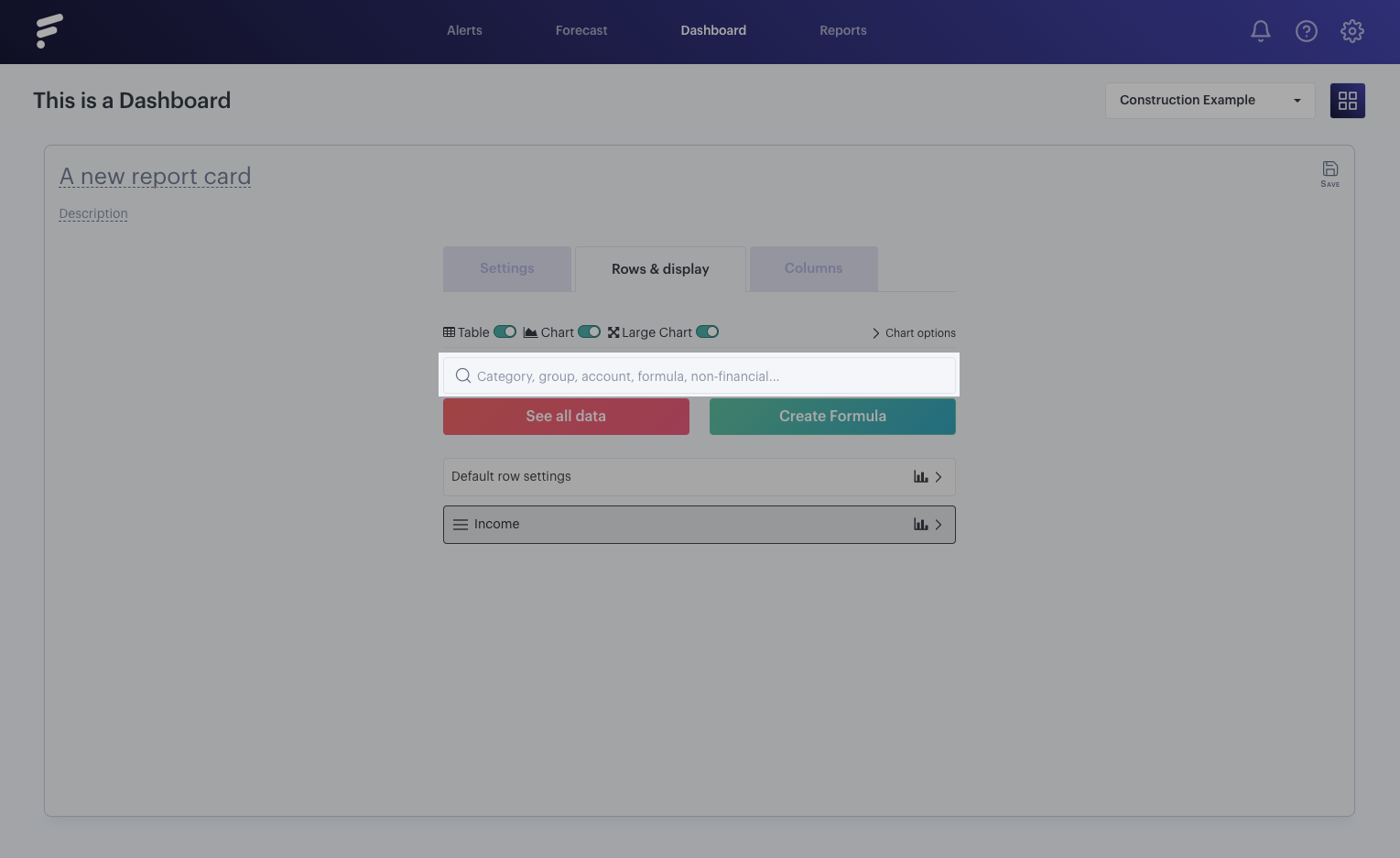Save the report card

pos(1330,173)
